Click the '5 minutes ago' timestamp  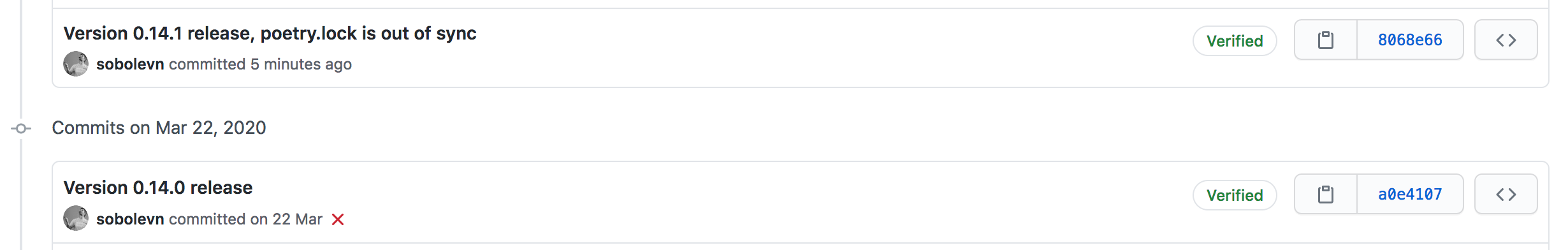click(301, 64)
